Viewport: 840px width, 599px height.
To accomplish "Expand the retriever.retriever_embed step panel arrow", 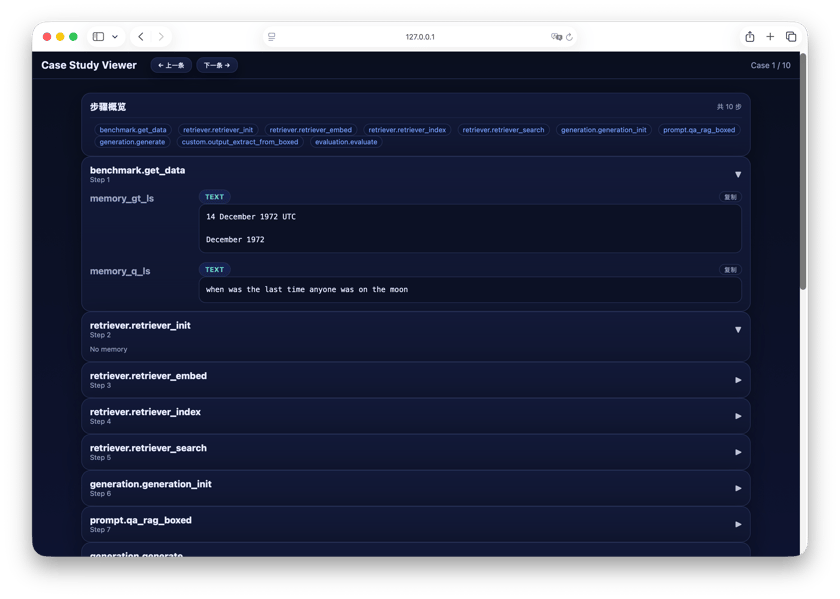I will tap(738, 380).
